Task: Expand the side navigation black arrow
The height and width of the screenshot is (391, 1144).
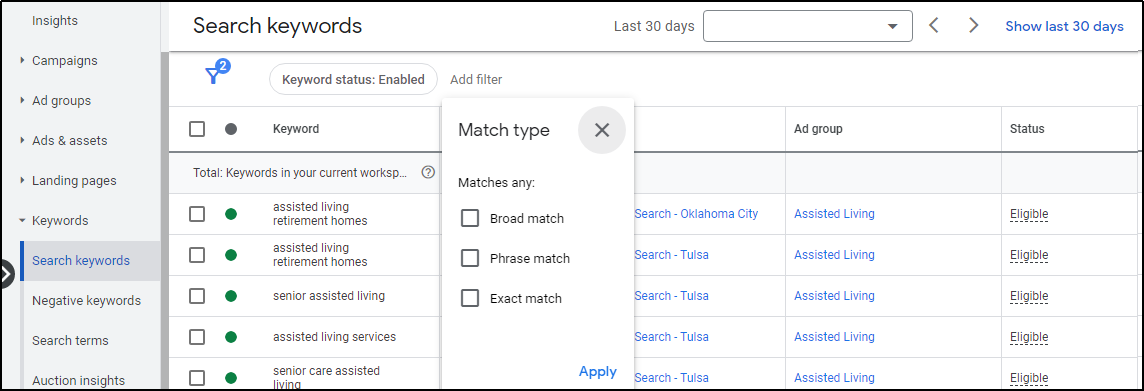Action: tap(6, 274)
